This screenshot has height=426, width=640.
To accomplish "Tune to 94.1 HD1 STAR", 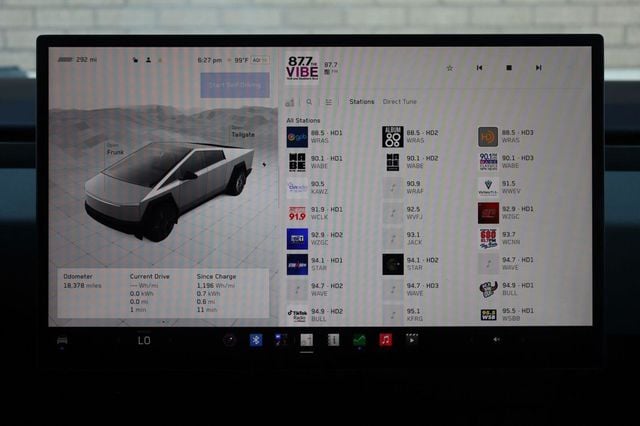I will pyautogui.click(x=315, y=264).
